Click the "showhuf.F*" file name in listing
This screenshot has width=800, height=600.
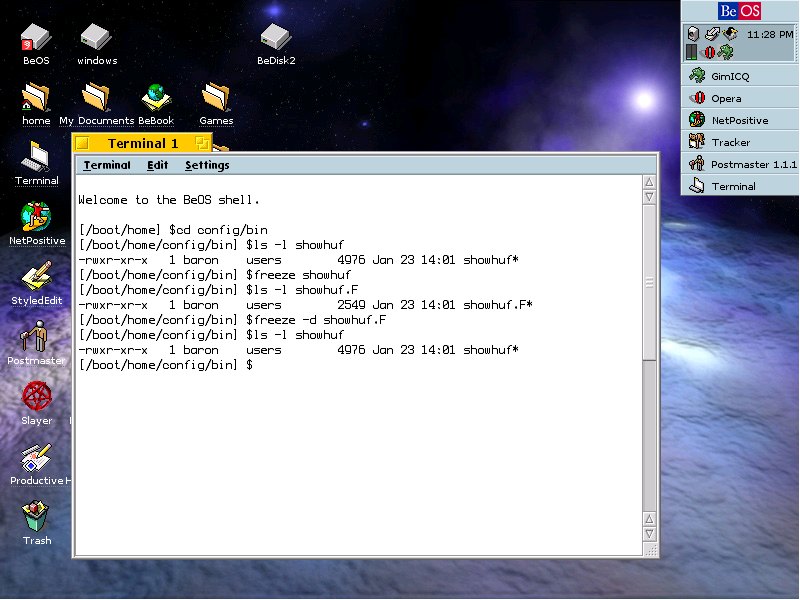pos(498,305)
